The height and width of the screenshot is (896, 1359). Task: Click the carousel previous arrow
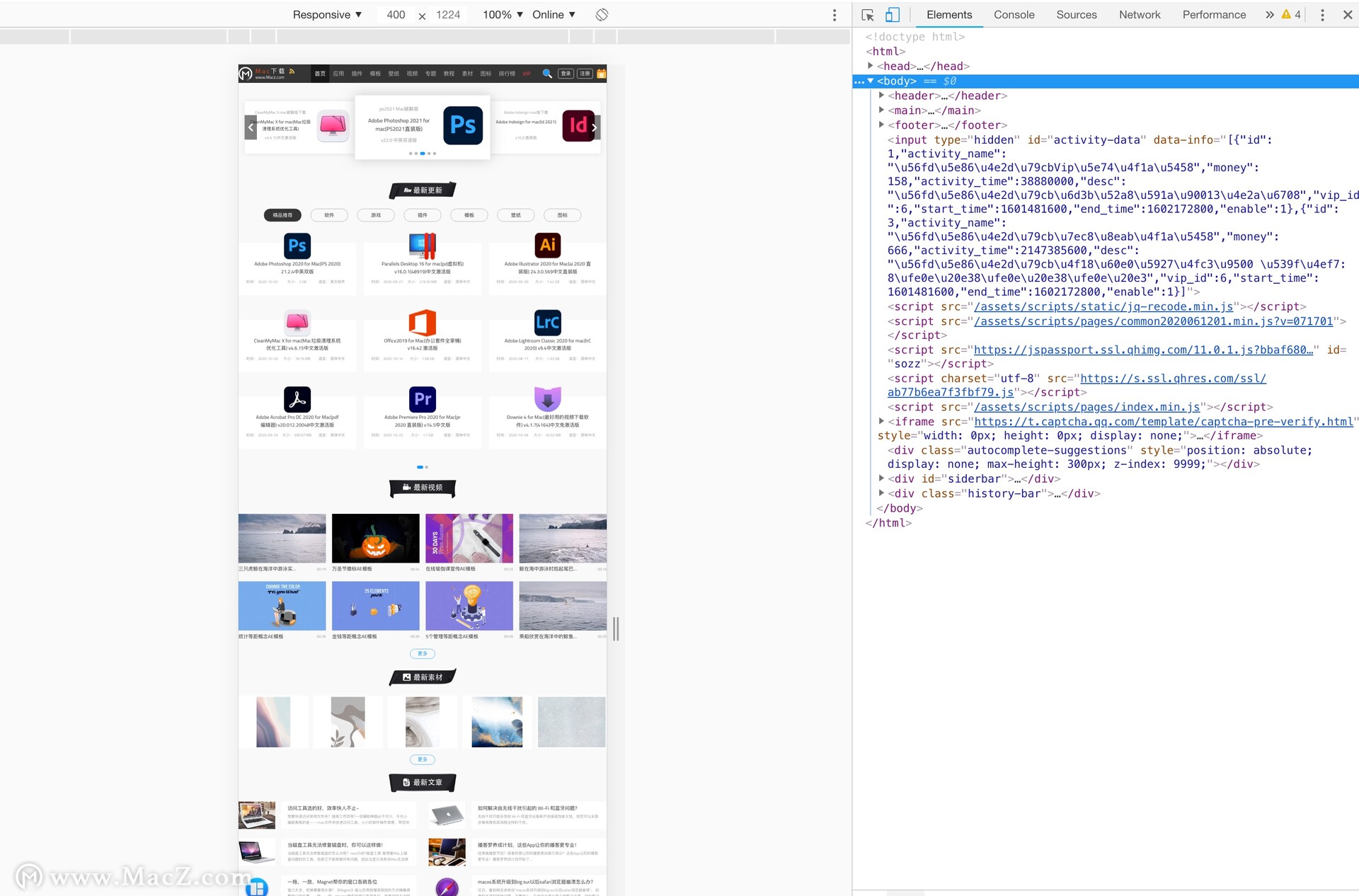point(251,127)
